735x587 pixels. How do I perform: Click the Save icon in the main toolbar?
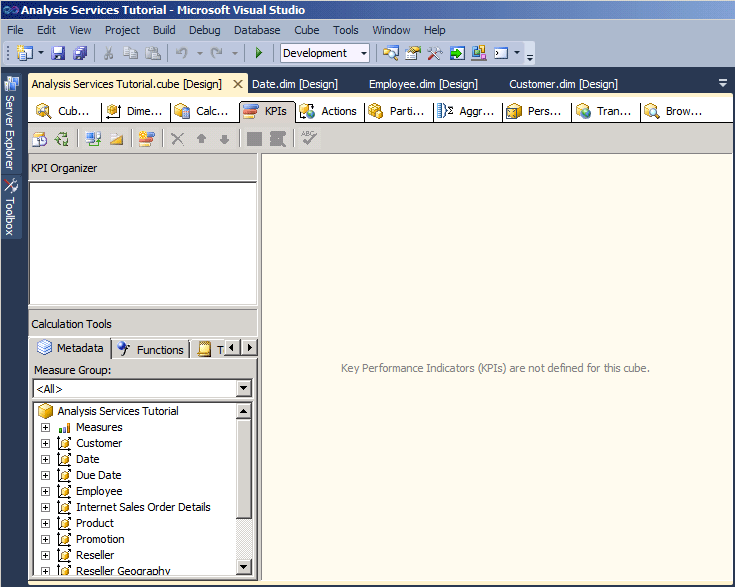point(58,53)
